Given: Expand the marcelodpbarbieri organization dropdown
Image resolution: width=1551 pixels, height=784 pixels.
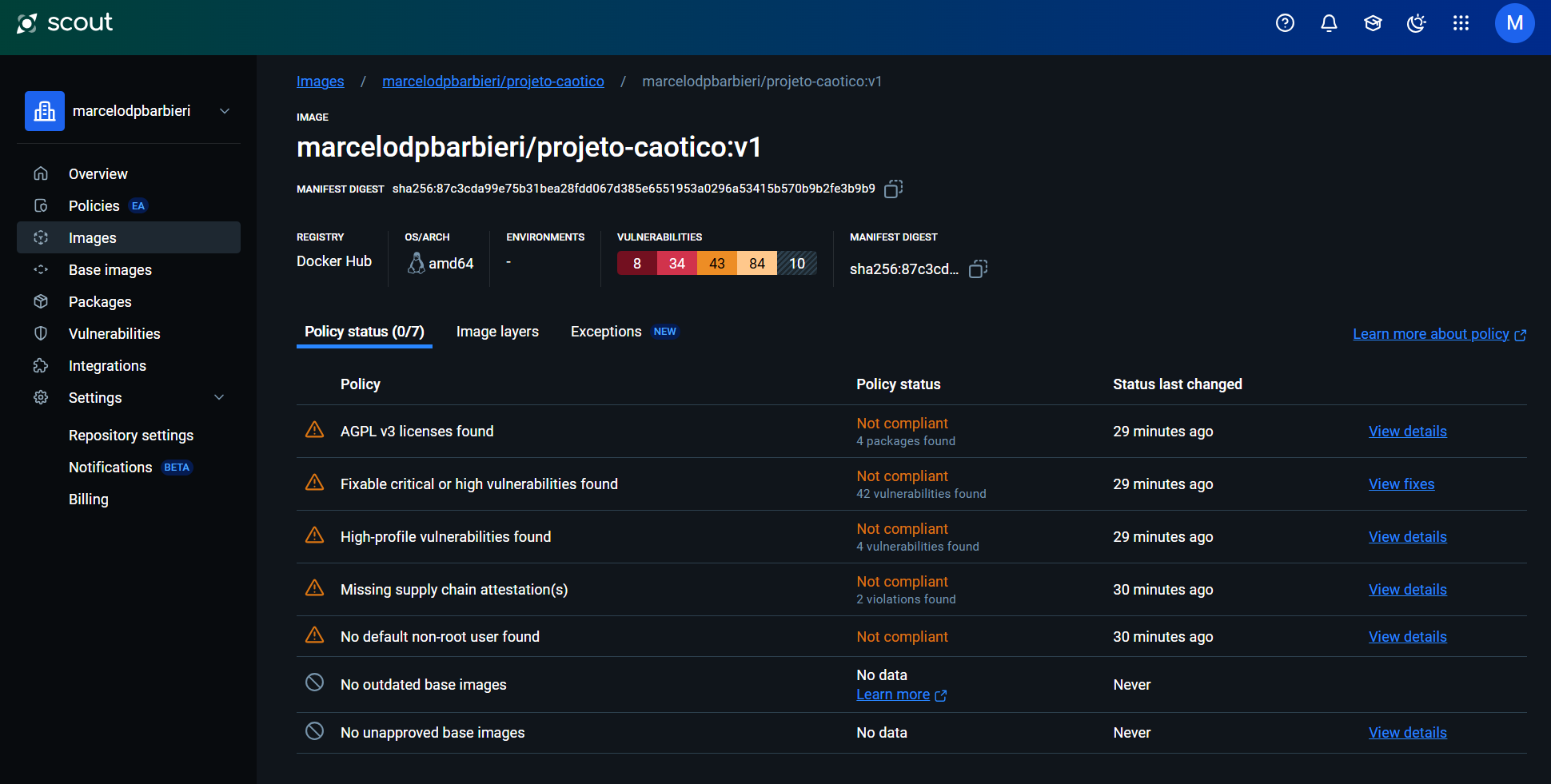Looking at the screenshot, I should coord(225,111).
